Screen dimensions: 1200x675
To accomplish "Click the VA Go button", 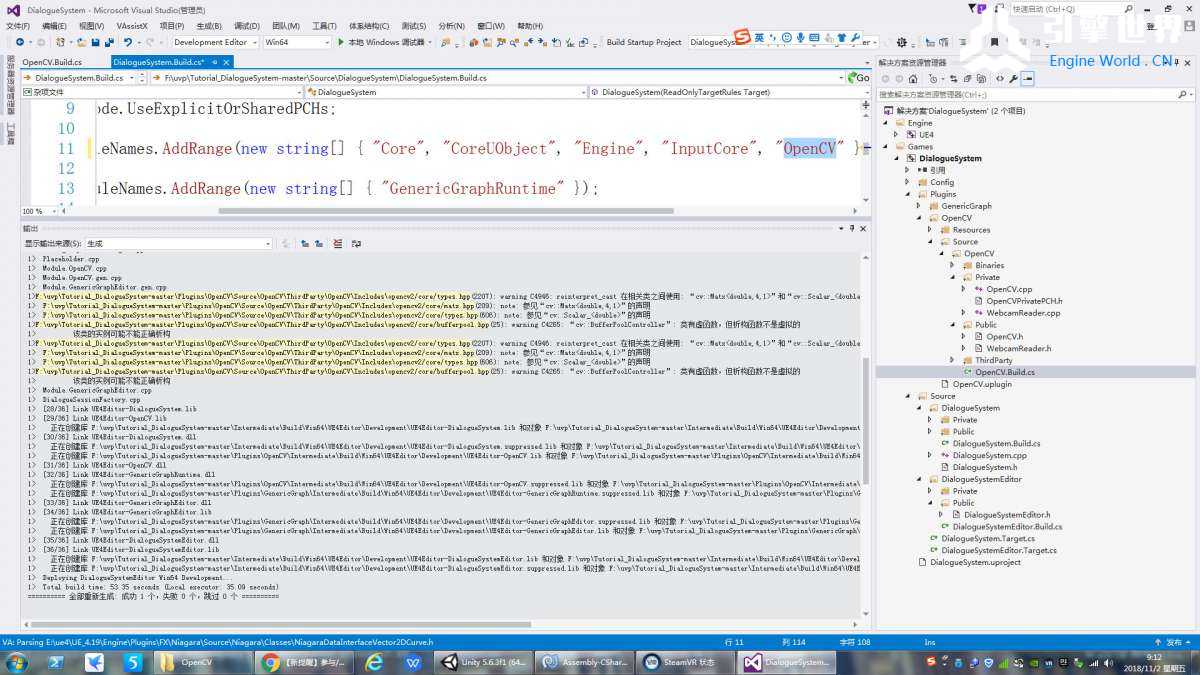I will pos(858,77).
